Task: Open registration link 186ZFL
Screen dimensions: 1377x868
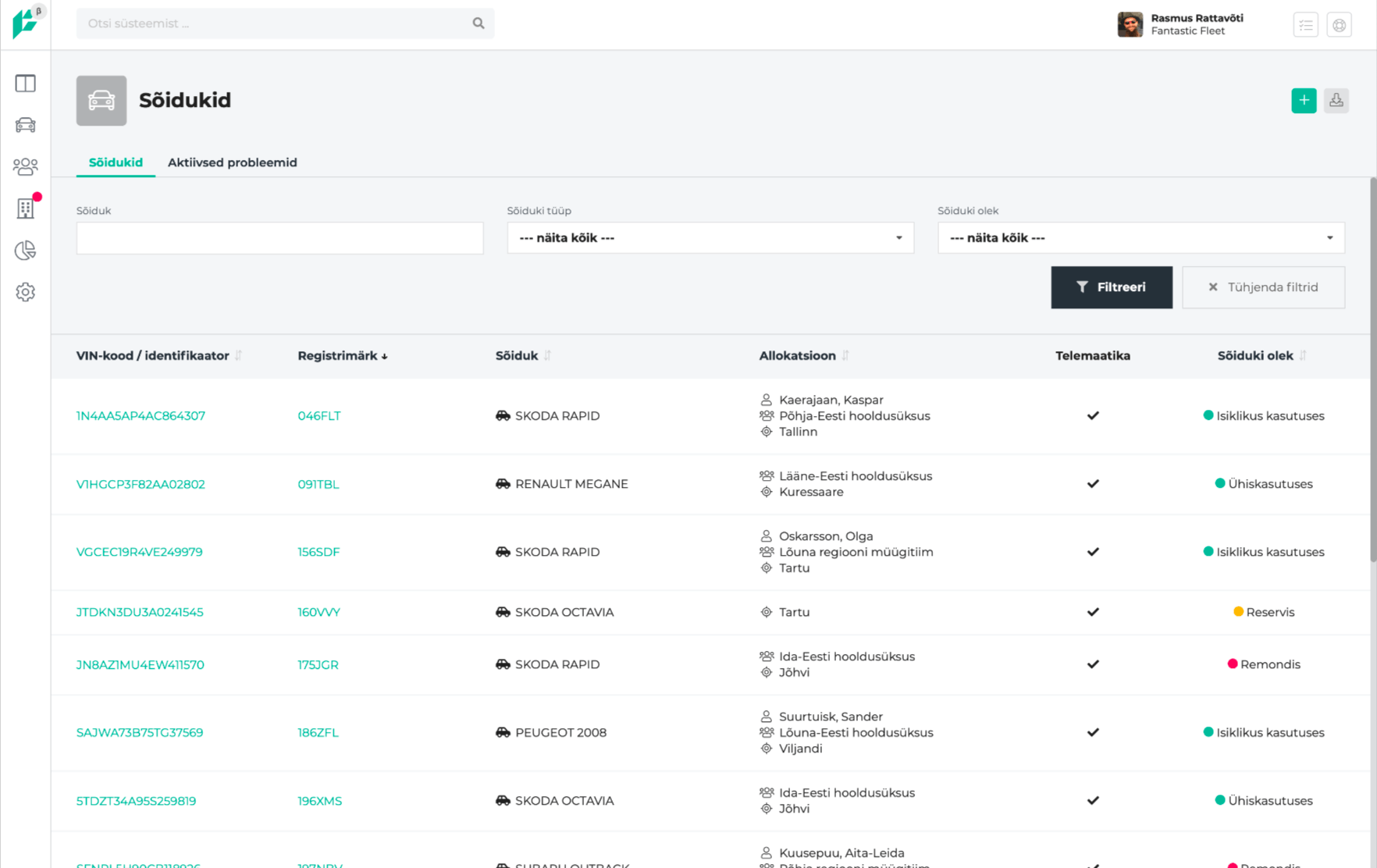Action: 318,732
